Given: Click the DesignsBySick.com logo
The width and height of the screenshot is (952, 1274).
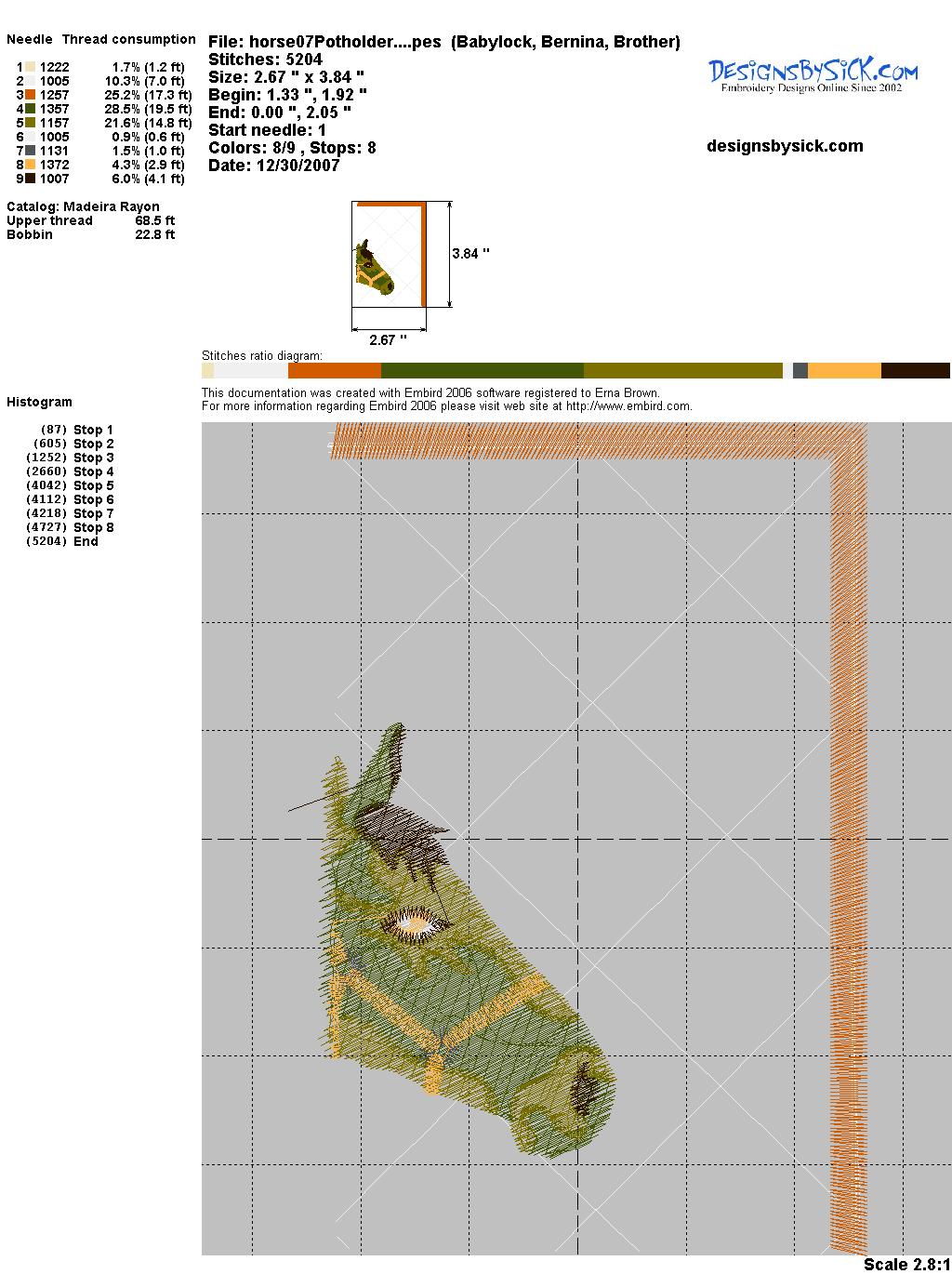Looking at the screenshot, I should click(x=813, y=74).
